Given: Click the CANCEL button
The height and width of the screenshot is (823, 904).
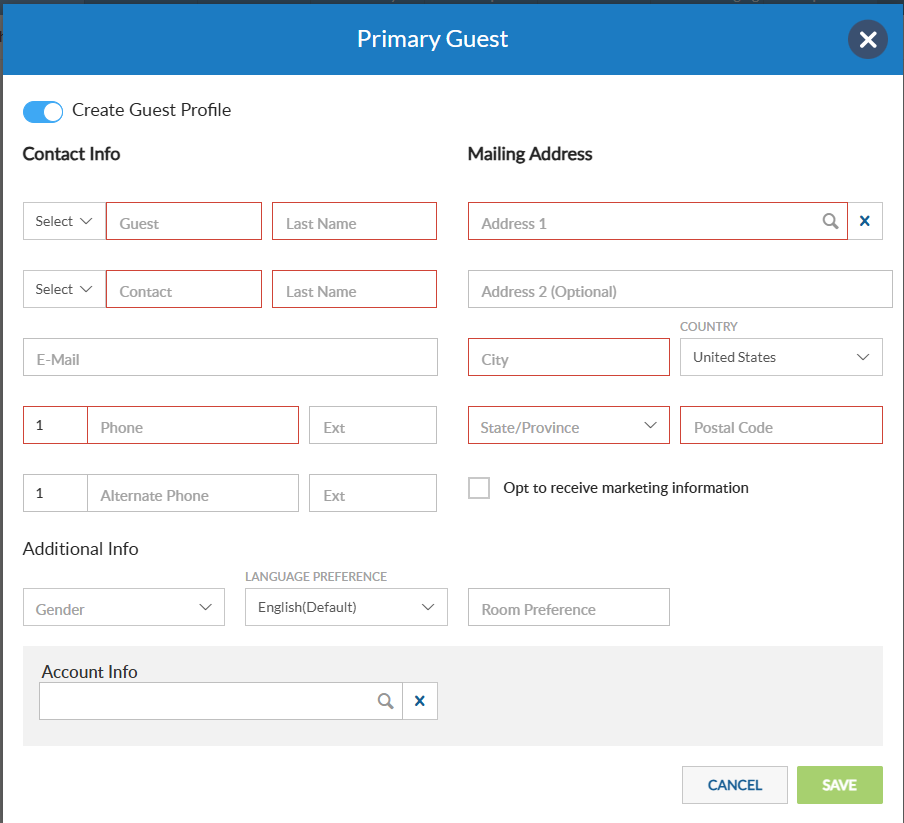Looking at the screenshot, I should click(x=734, y=785).
